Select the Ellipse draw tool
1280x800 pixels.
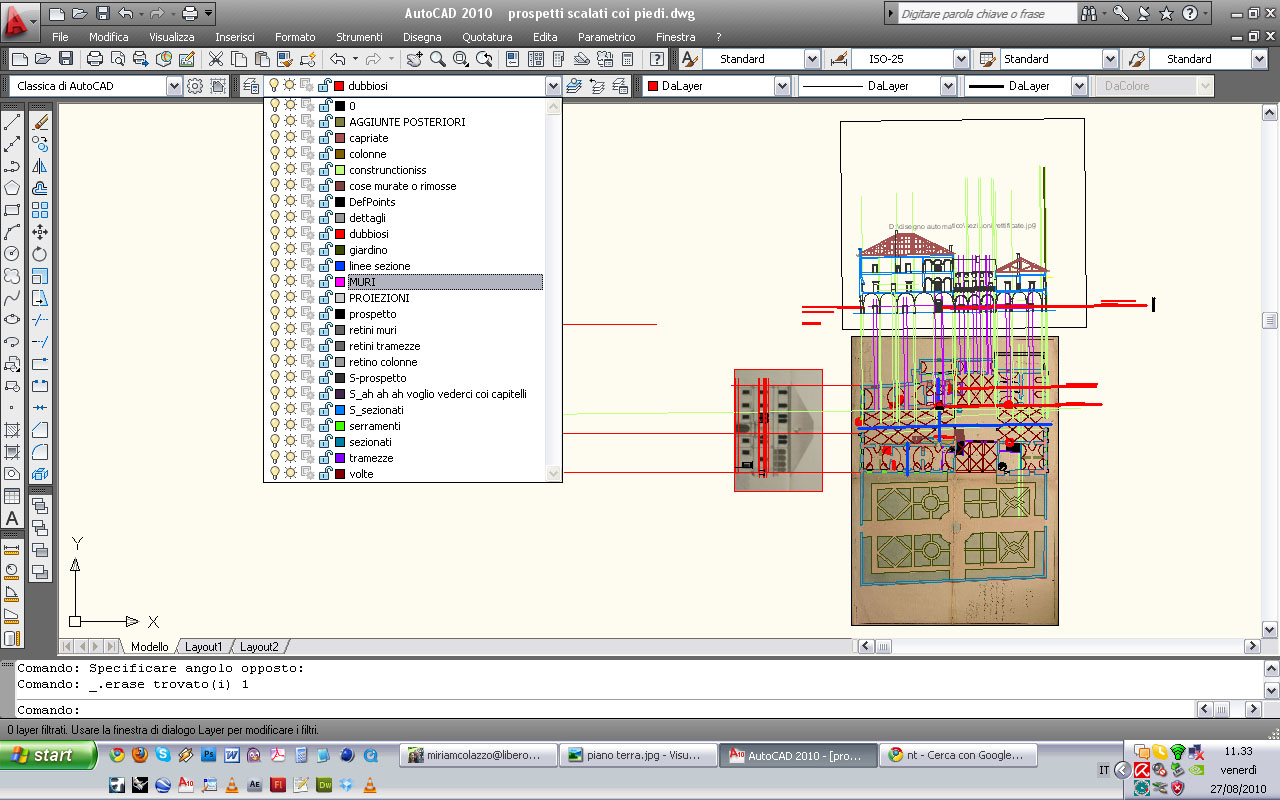click(12, 320)
